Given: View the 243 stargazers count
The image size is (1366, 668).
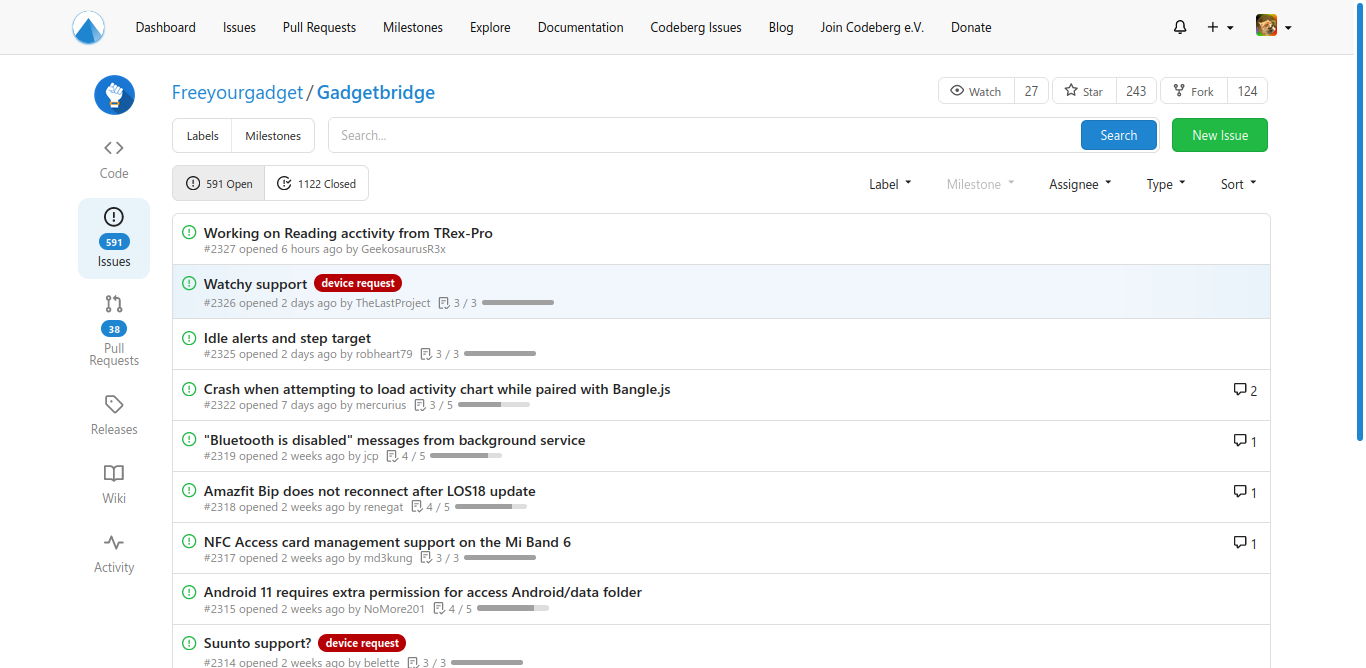Looking at the screenshot, I should point(1136,91).
